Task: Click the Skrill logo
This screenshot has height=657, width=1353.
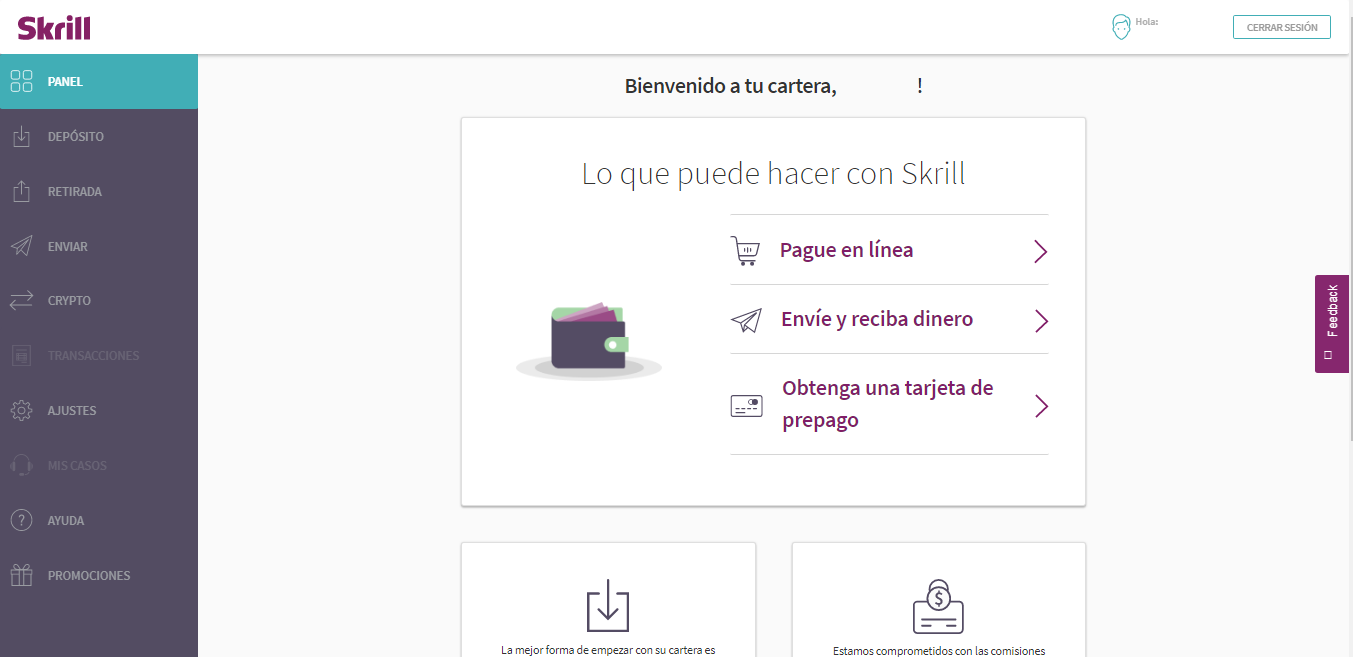Action: point(54,28)
